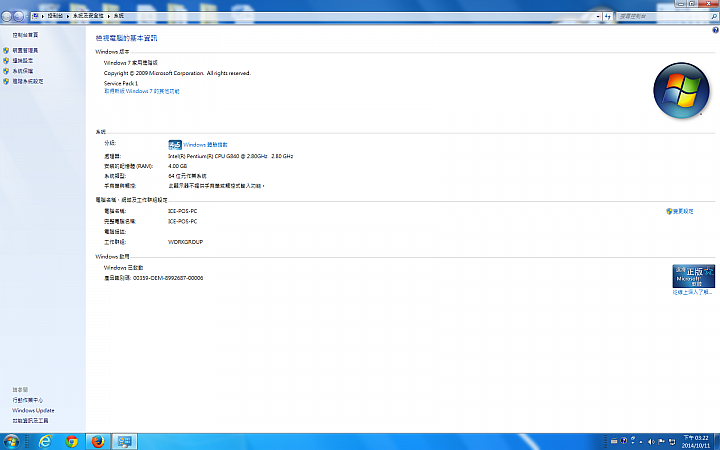Click the Windows logo image

(681, 90)
